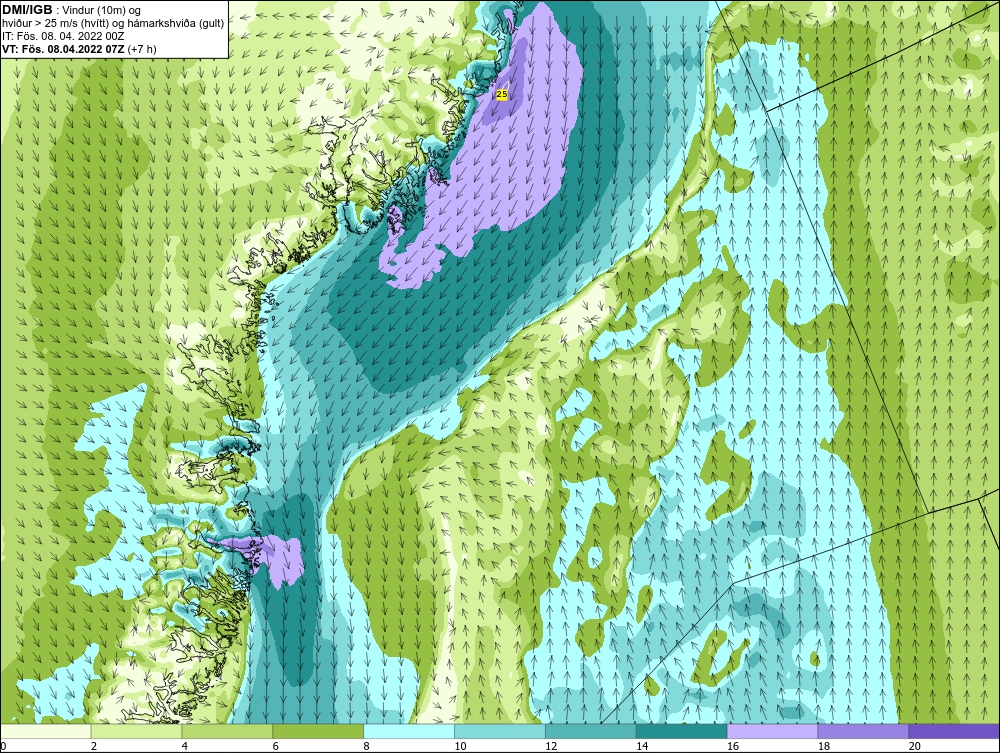Select the 8–10 m/s pale cyan swatch
1000x753 pixels.
[409, 731]
